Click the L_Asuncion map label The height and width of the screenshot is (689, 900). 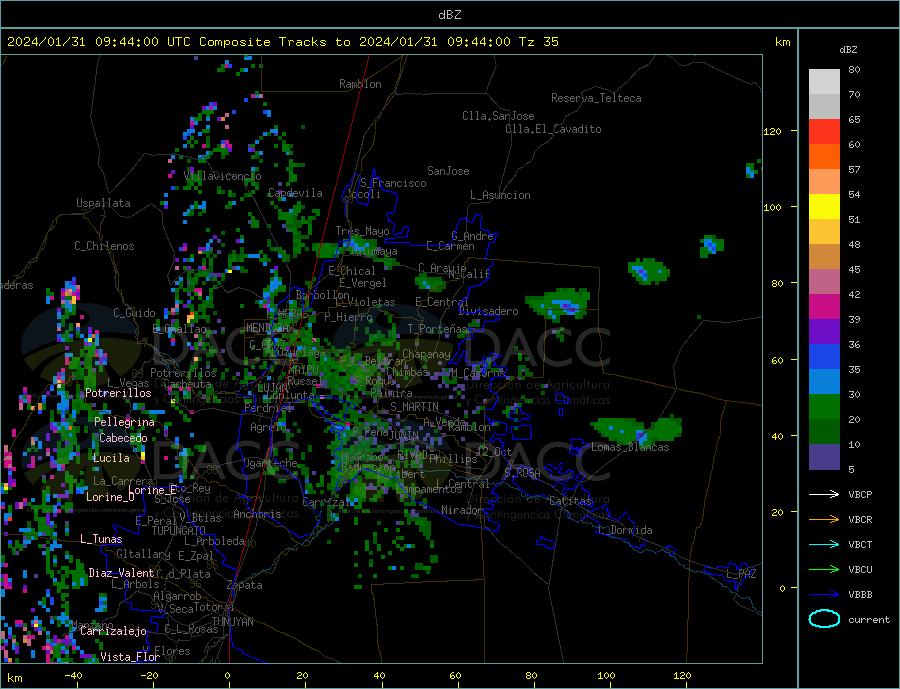[x=501, y=195]
